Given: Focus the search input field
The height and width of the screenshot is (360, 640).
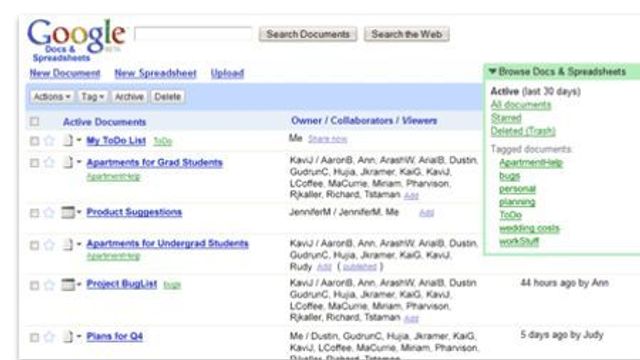Looking at the screenshot, I should (x=193, y=34).
